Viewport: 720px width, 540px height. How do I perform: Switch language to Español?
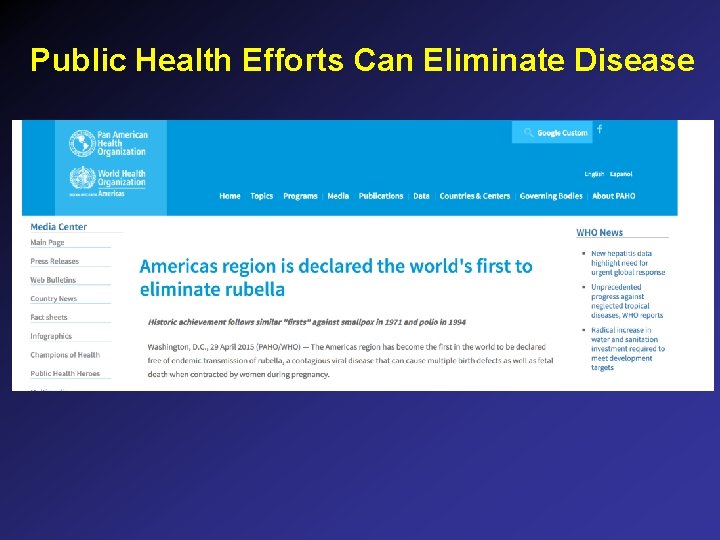pyautogui.click(x=621, y=174)
